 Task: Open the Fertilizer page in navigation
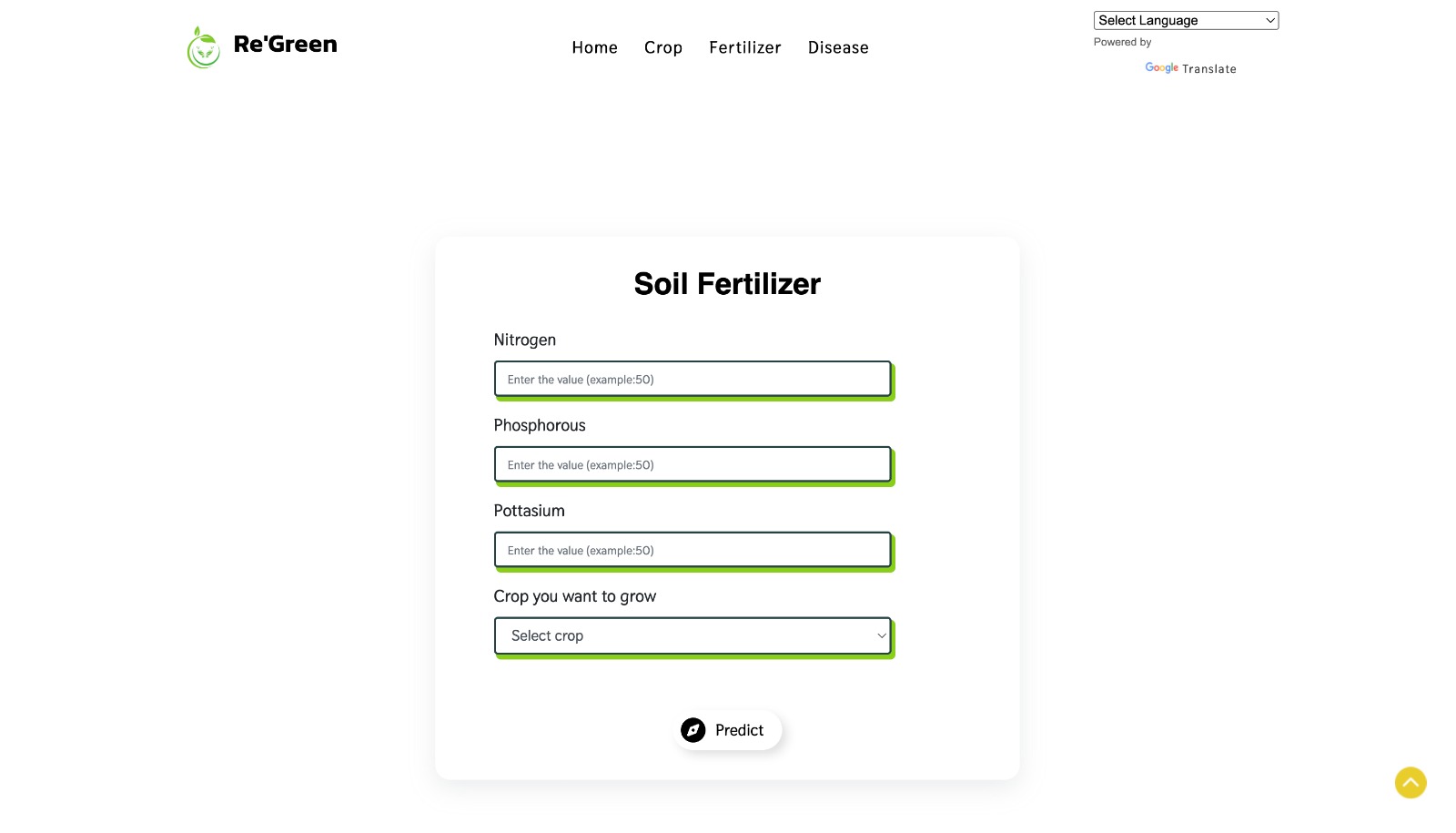click(x=745, y=47)
